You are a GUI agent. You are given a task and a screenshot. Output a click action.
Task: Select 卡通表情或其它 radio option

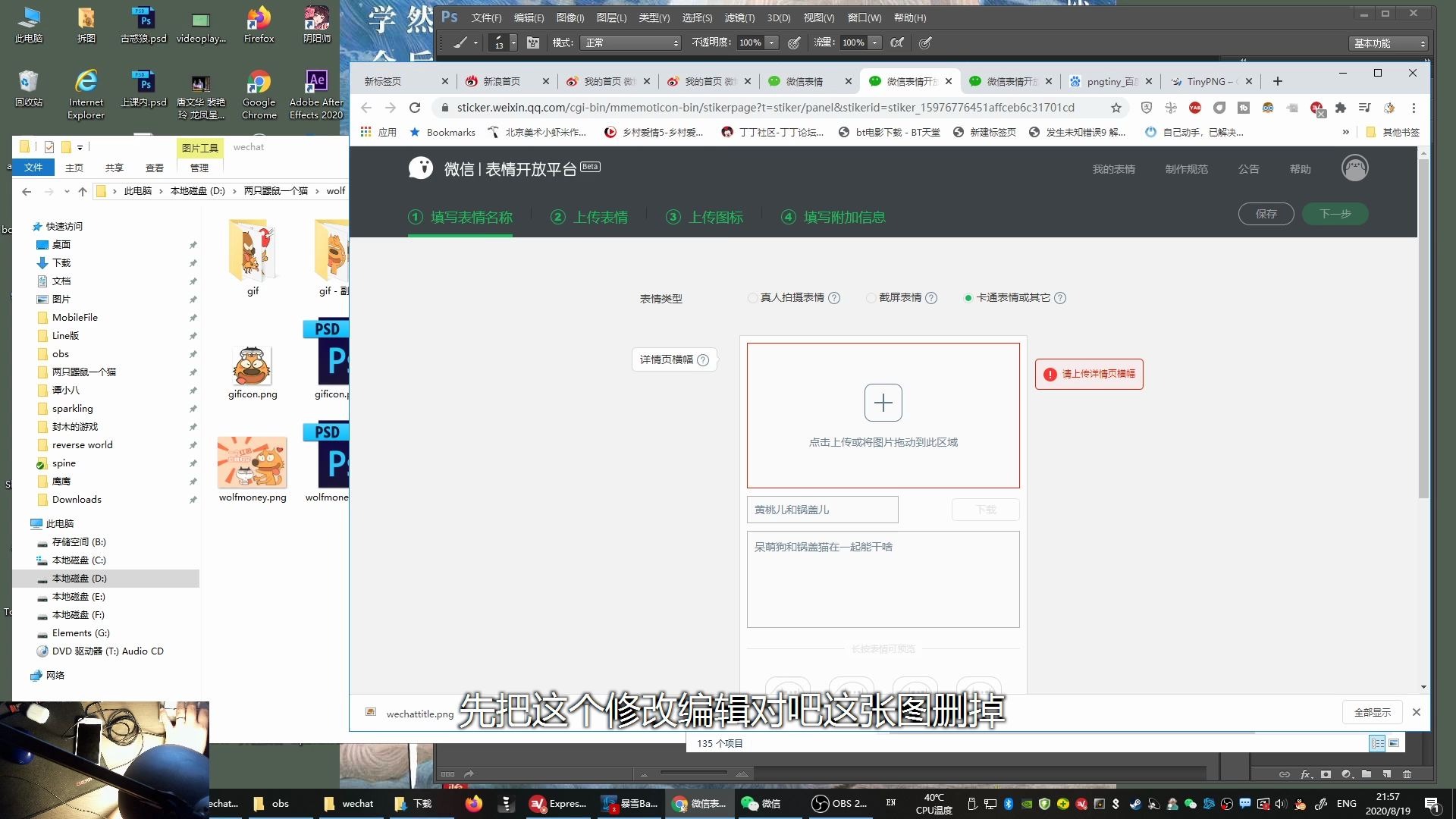[x=968, y=298]
